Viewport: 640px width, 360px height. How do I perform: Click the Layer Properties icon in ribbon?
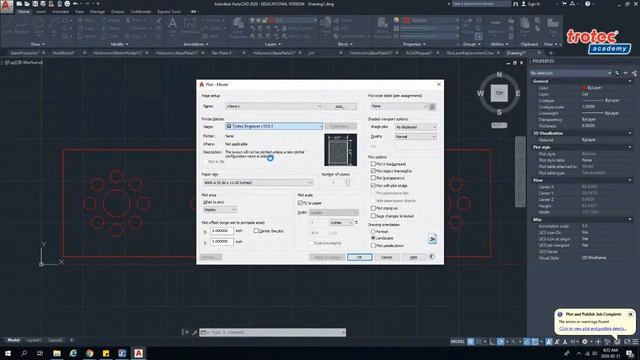click(238, 27)
